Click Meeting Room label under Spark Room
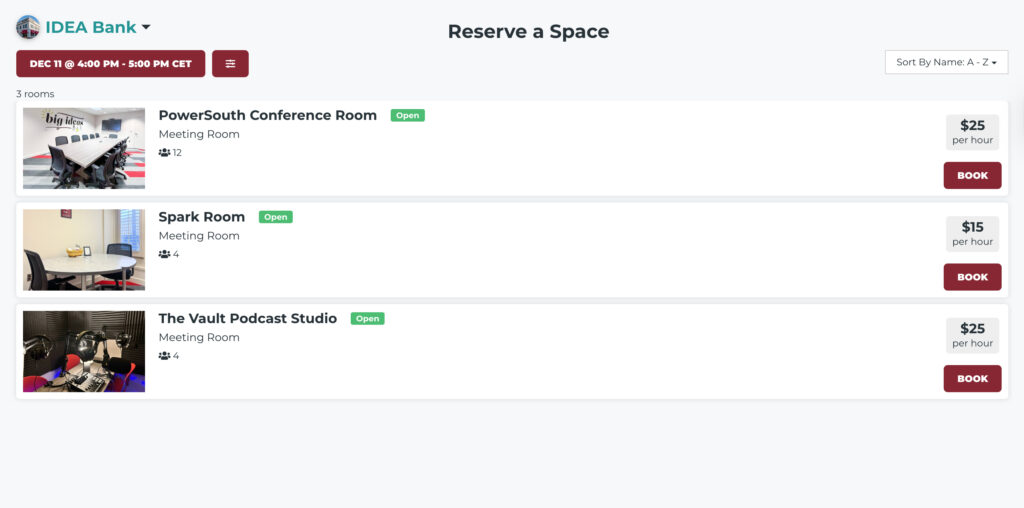Screen dimensions: 1024x508 [x=199, y=236]
